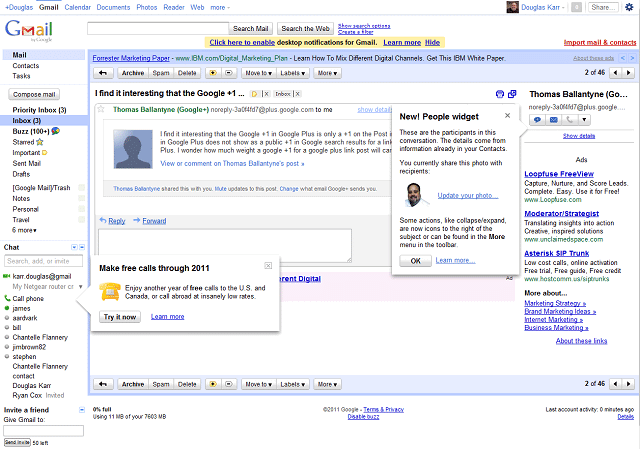Click the Forward link
The image size is (640, 449).
coord(154,221)
